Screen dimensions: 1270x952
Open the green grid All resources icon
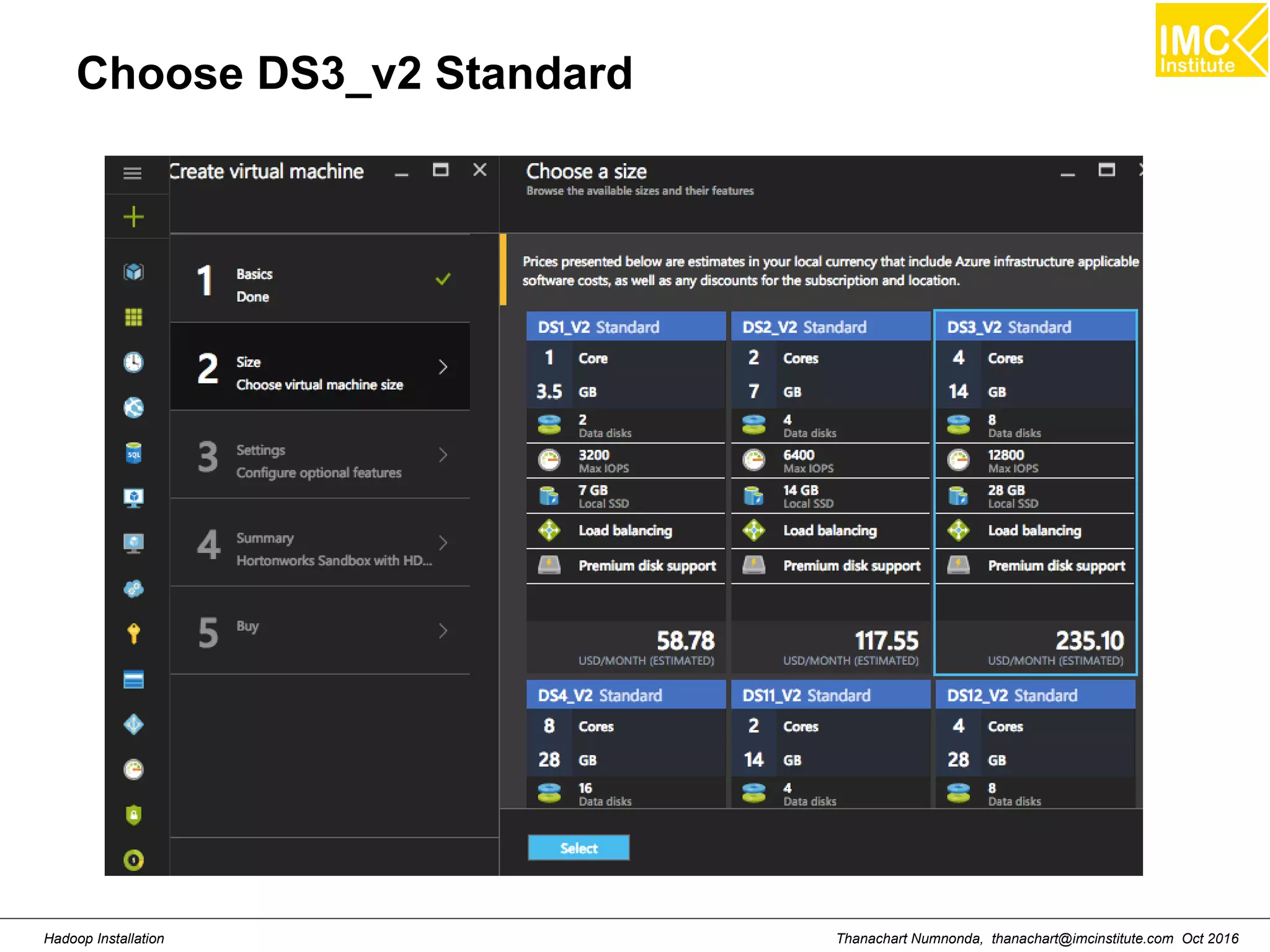coord(133,317)
